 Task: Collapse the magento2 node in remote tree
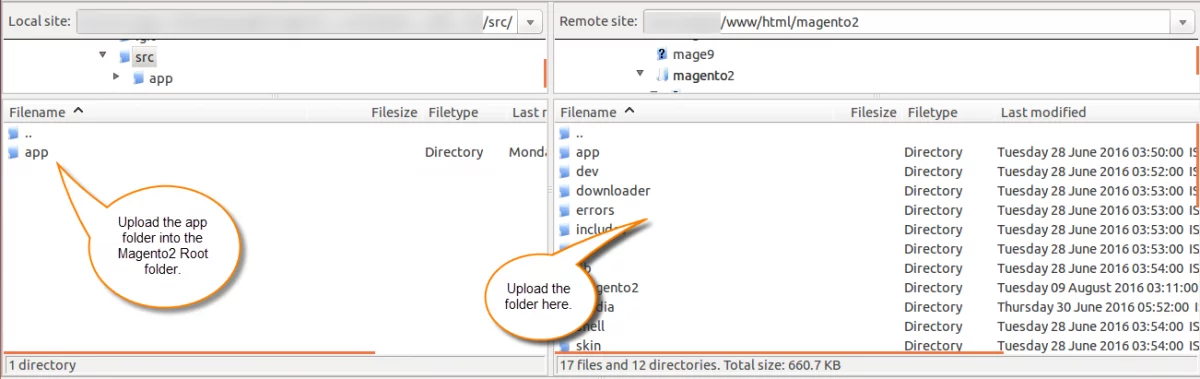tap(641, 74)
